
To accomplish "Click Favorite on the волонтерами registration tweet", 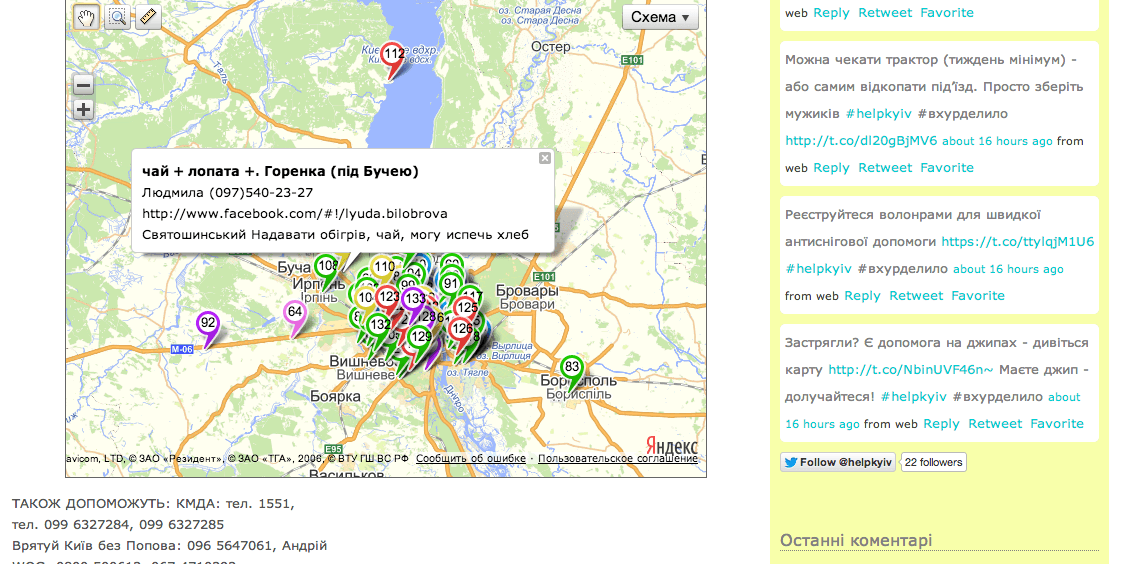I will [977, 295].
